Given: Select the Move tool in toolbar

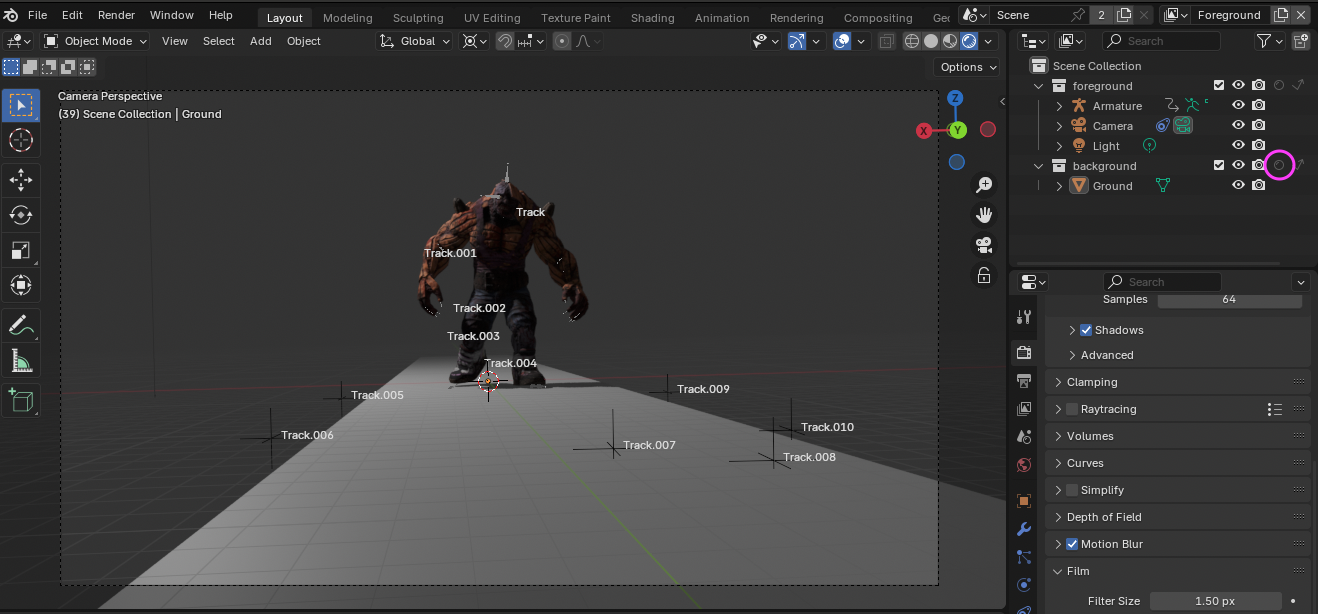Looking at the screenshot, I should coord(20,179).
